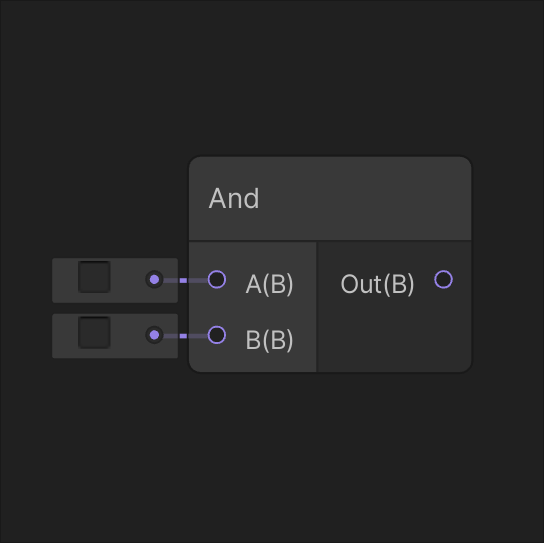Click the empty graph canvas above the node
Screen dimensions: 544x543
272,76
